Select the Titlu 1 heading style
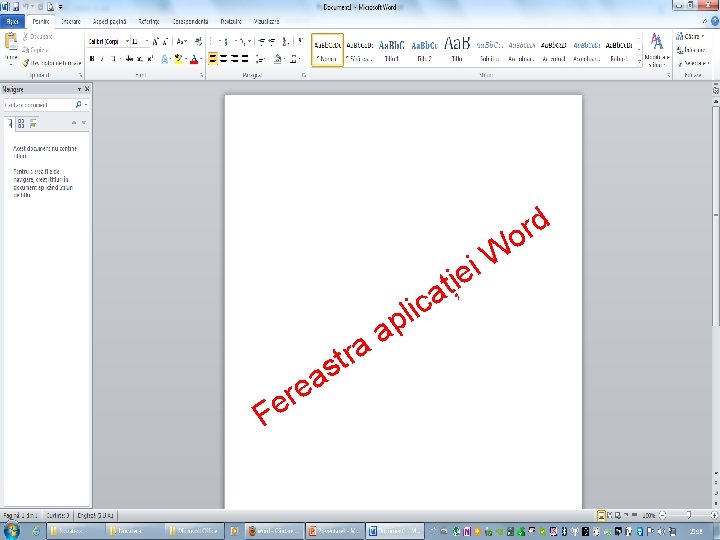The image size is (720, 540). [392, 51]
